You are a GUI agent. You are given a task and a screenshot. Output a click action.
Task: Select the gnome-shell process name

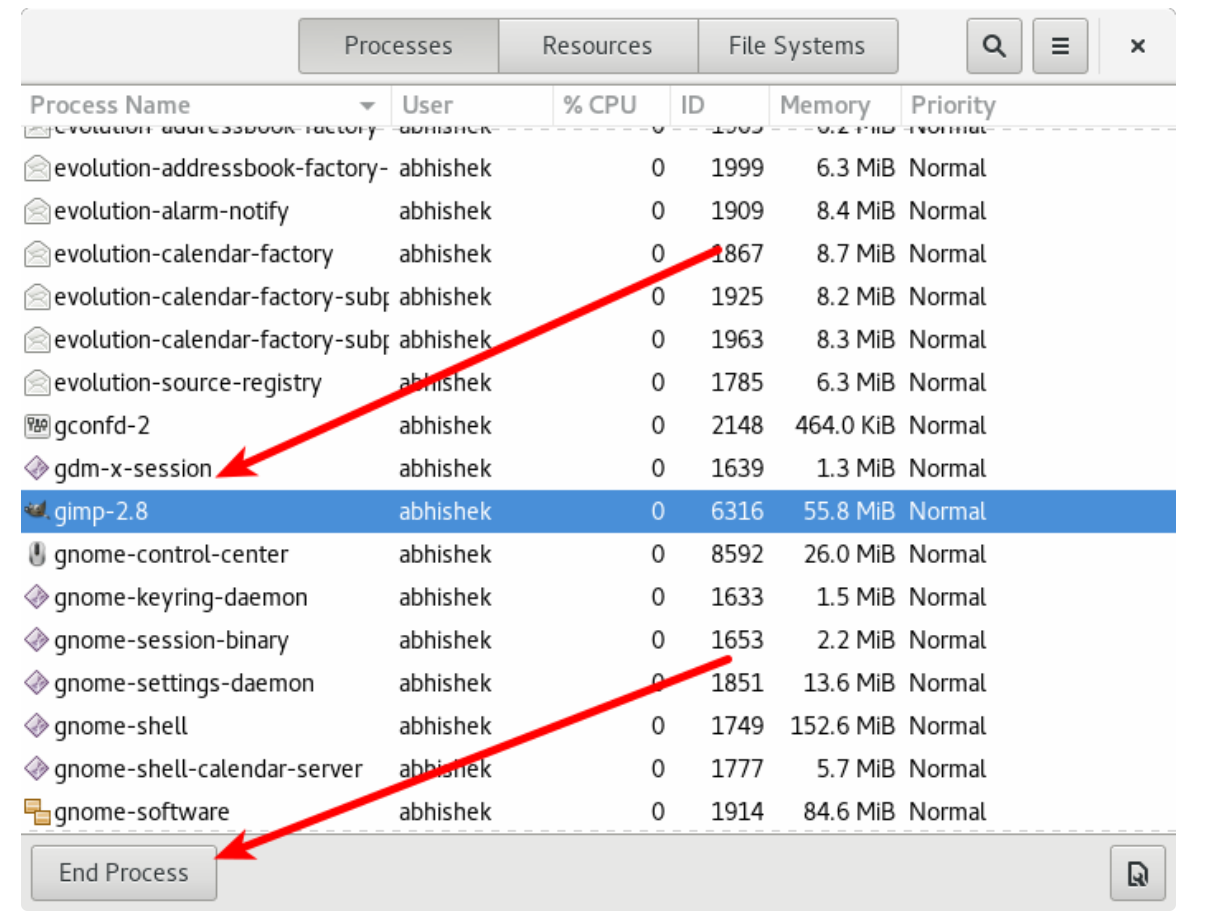click(x=121, y=727)
